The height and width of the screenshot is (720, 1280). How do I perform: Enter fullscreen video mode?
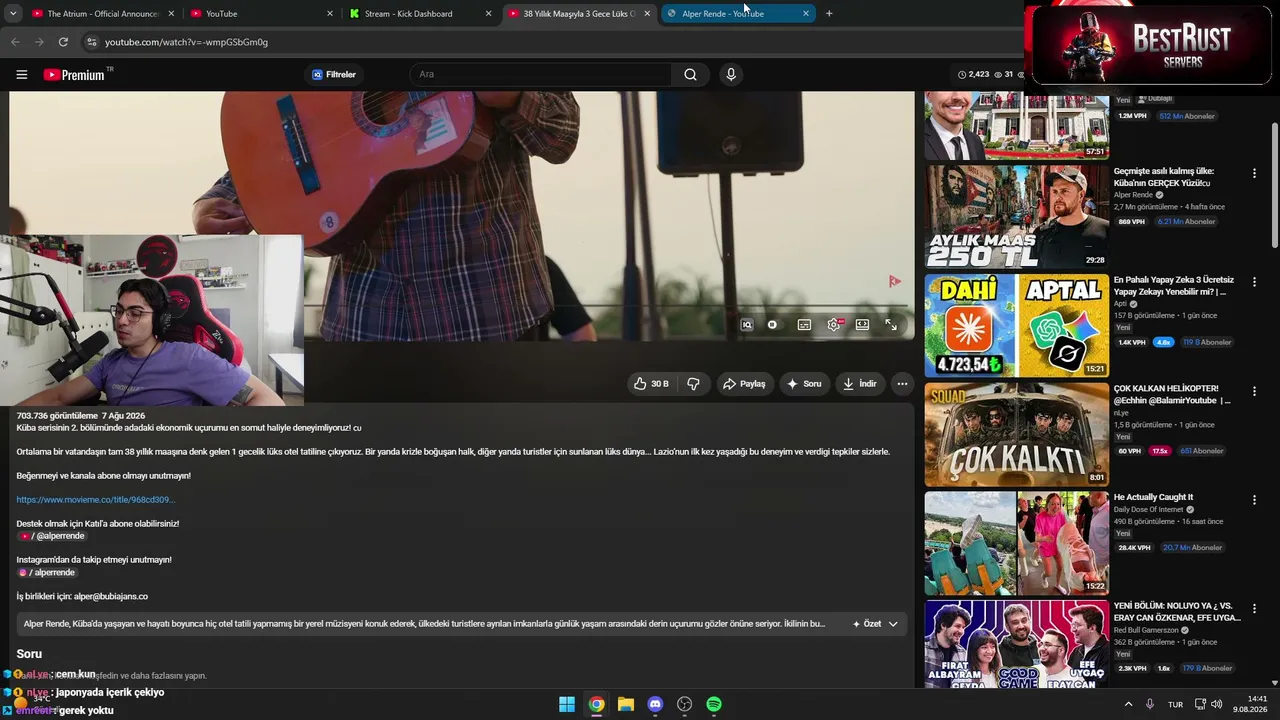coord(891,325)
